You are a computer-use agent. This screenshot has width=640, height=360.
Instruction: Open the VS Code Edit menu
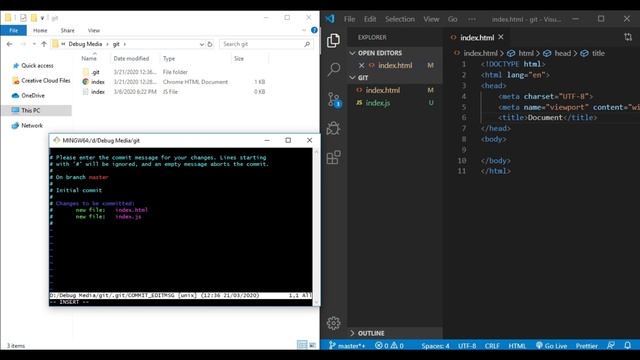click(370, 19)
